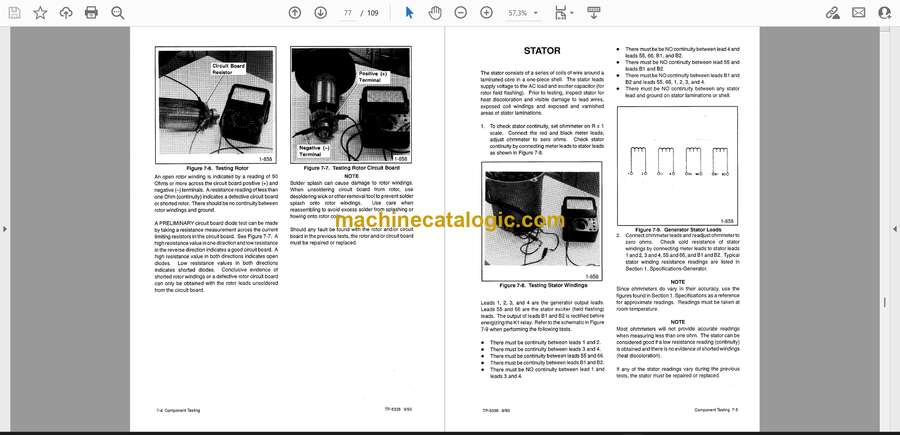Open the share with others icon
900x435 pixels.
pos(885,13)
